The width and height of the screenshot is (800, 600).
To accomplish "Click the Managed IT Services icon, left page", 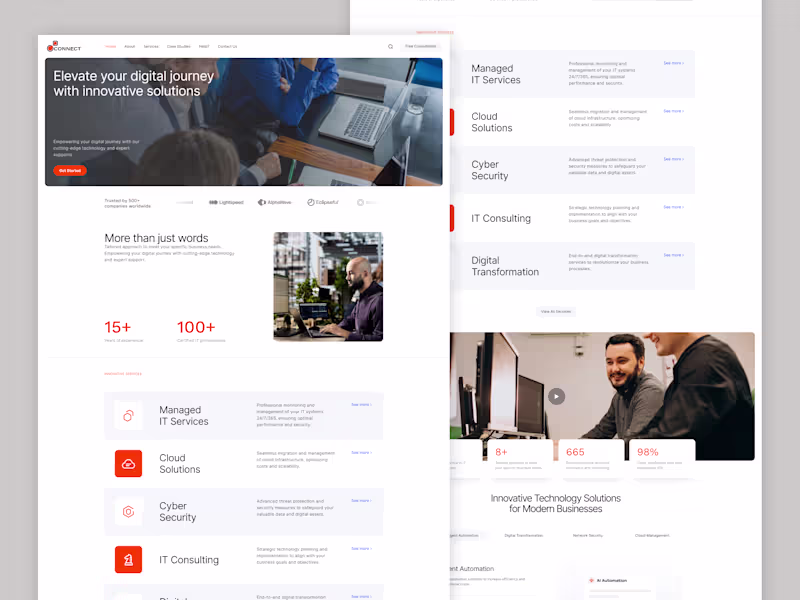I will tap(129, 416).
